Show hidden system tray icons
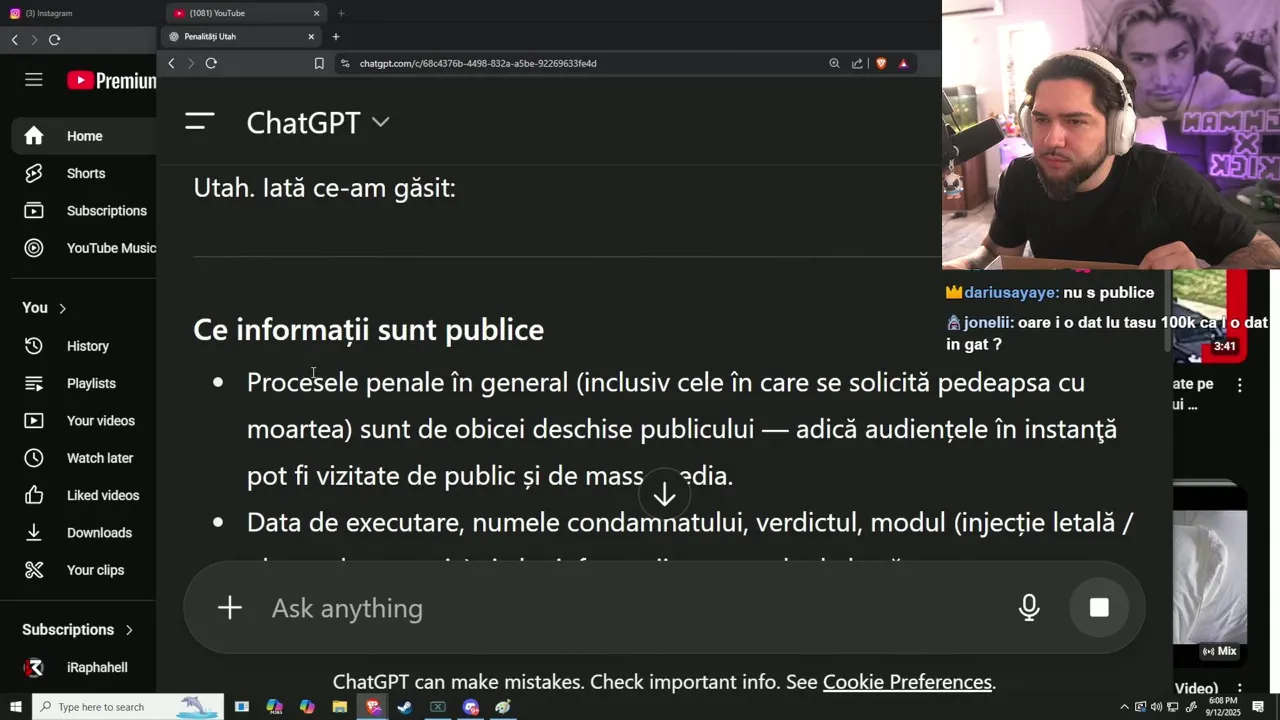Image resolution: width=1280 pixels, height=720 pixels. click(x=1124, y=707)
